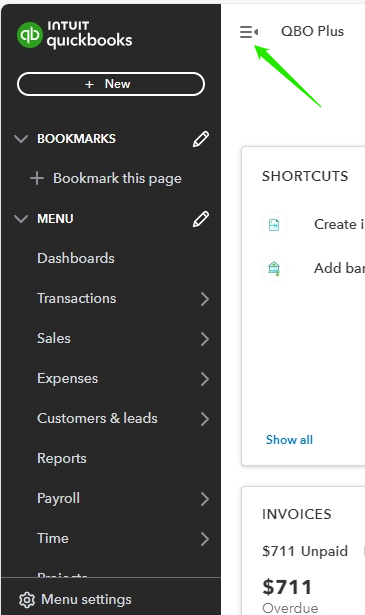The width and height of the screenshot is (365, 615).
Task: Edit bookmarks with the pencil icon
Action: pyautogui.click(x=201, y=139)
